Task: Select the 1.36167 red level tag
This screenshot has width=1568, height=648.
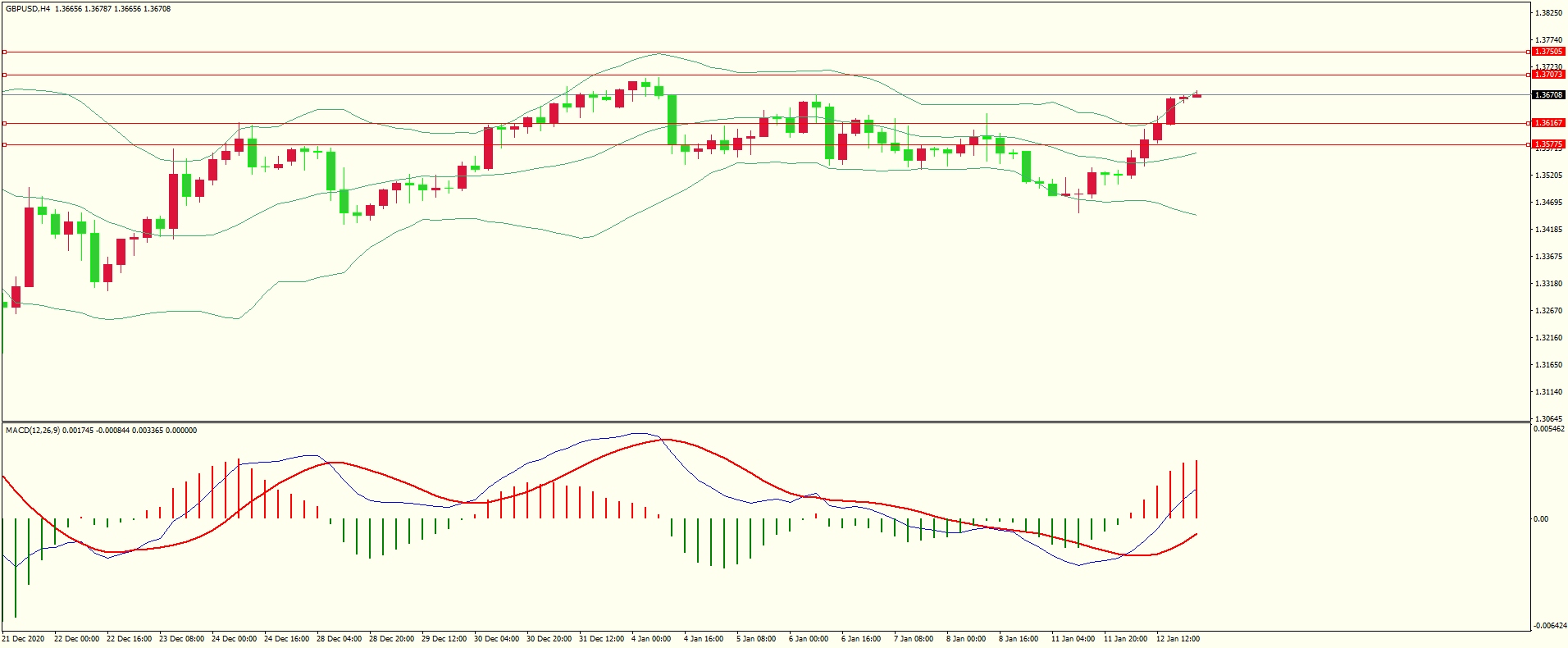Action: click(1548, 123)
